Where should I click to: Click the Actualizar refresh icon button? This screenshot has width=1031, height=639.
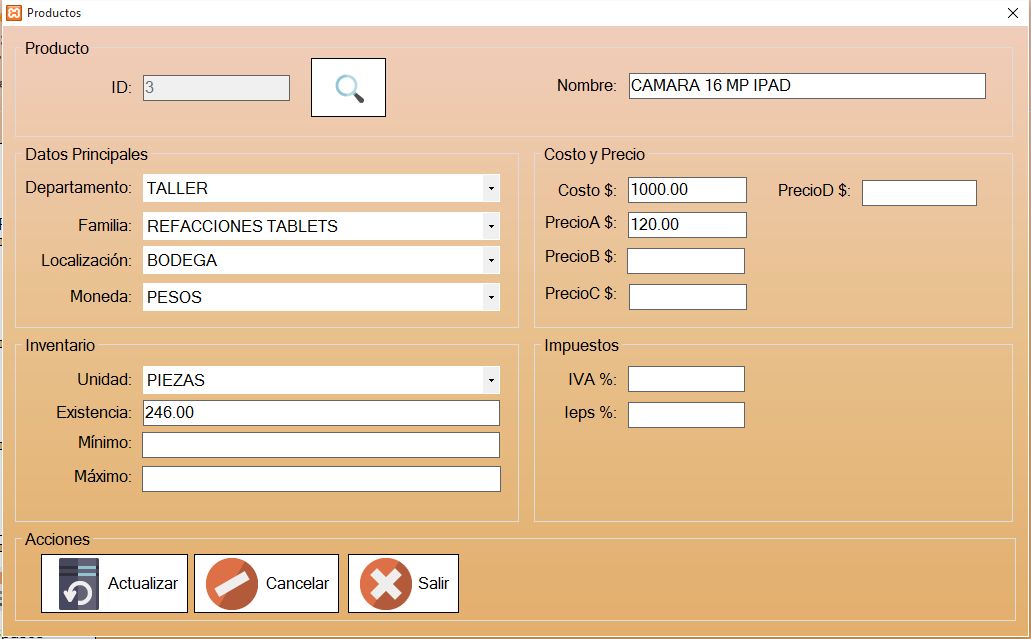[x=114, y=583]
